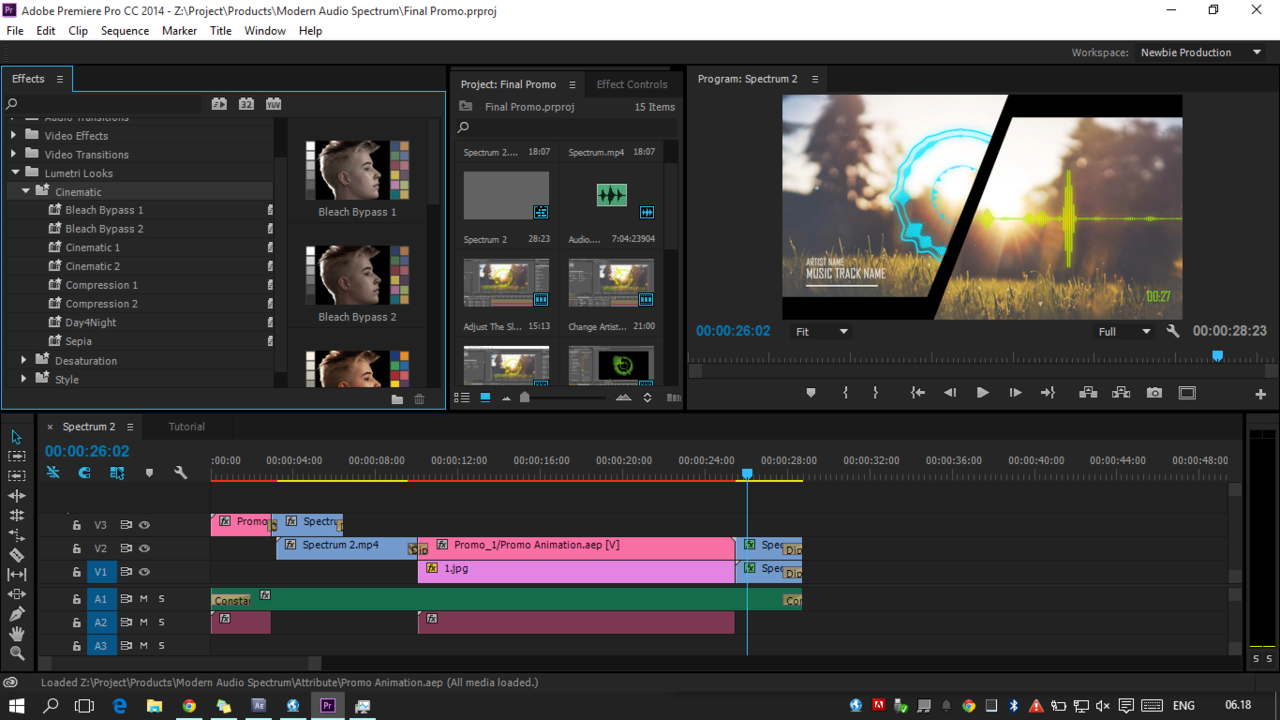Solo audio track A2
The width and height of the screenshot is (1280, 720).
pyautogui.click(x=161, y=622)
